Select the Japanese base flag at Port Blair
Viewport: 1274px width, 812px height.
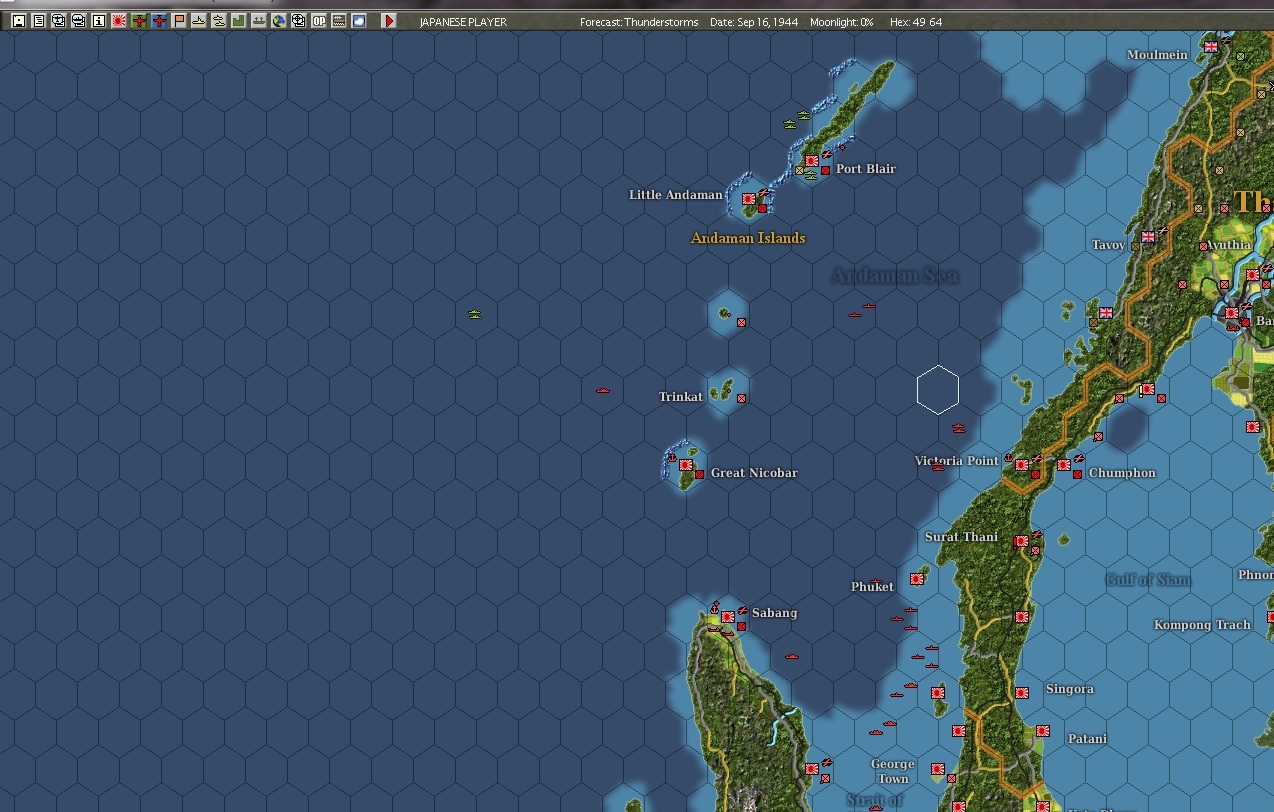click(812, 161)
